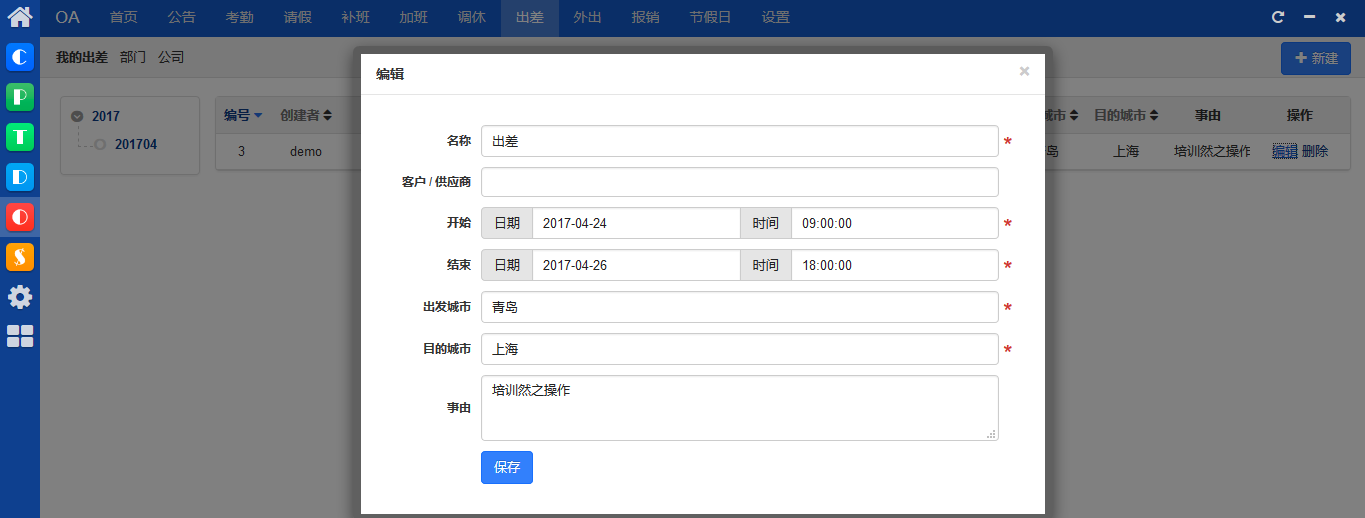
Task: Click the 事由 textarea resize handle
Action: pyautogui.click(x=991, y=434)
